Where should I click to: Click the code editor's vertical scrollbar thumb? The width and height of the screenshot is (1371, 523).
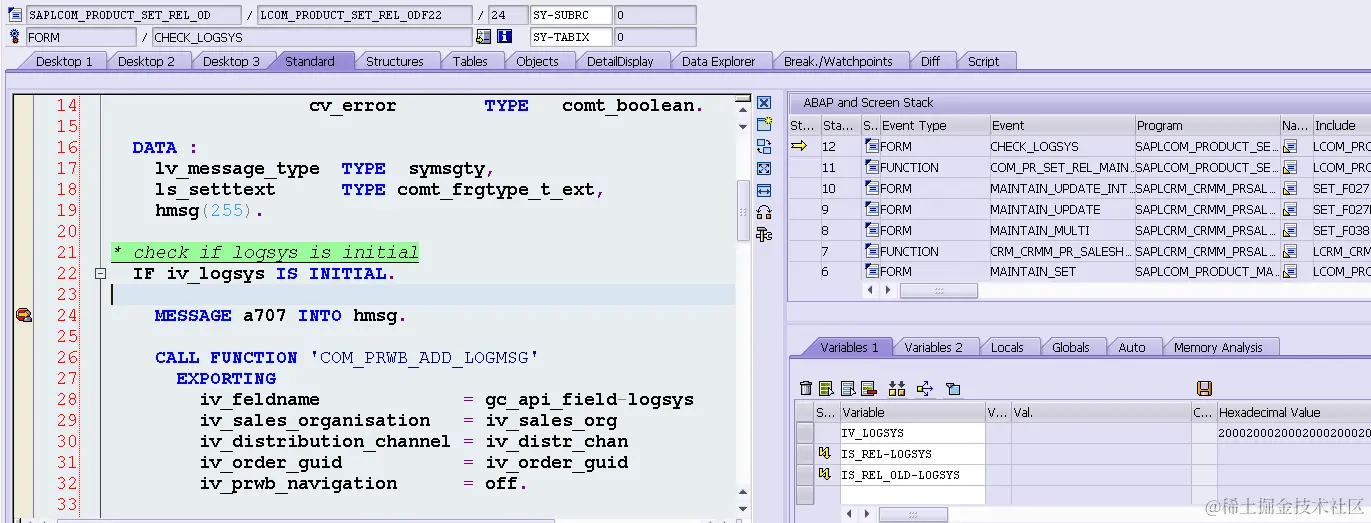click(x=742, y=212)
